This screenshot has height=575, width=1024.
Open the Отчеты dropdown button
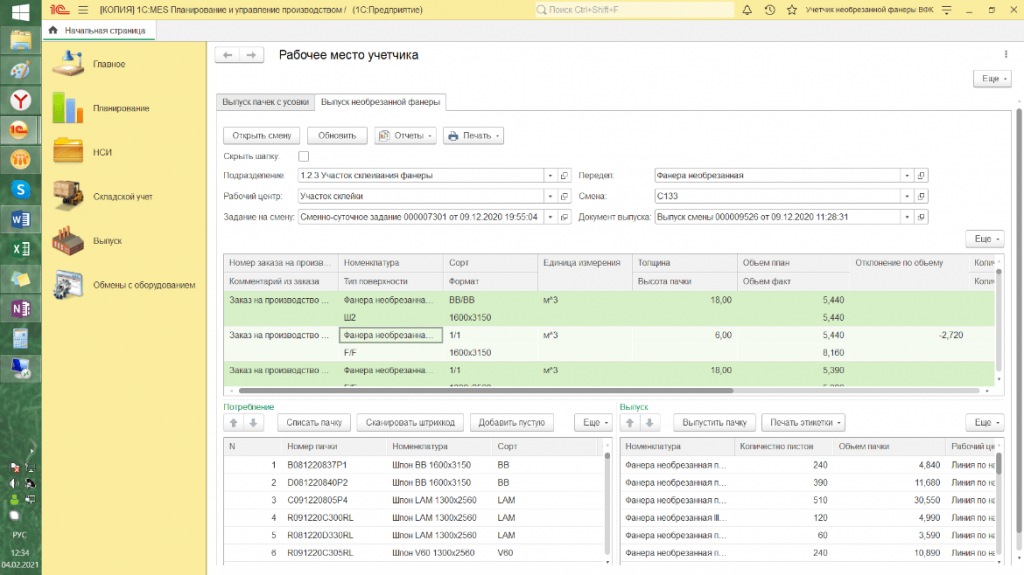pyautogui.click(x=405, y=135)
